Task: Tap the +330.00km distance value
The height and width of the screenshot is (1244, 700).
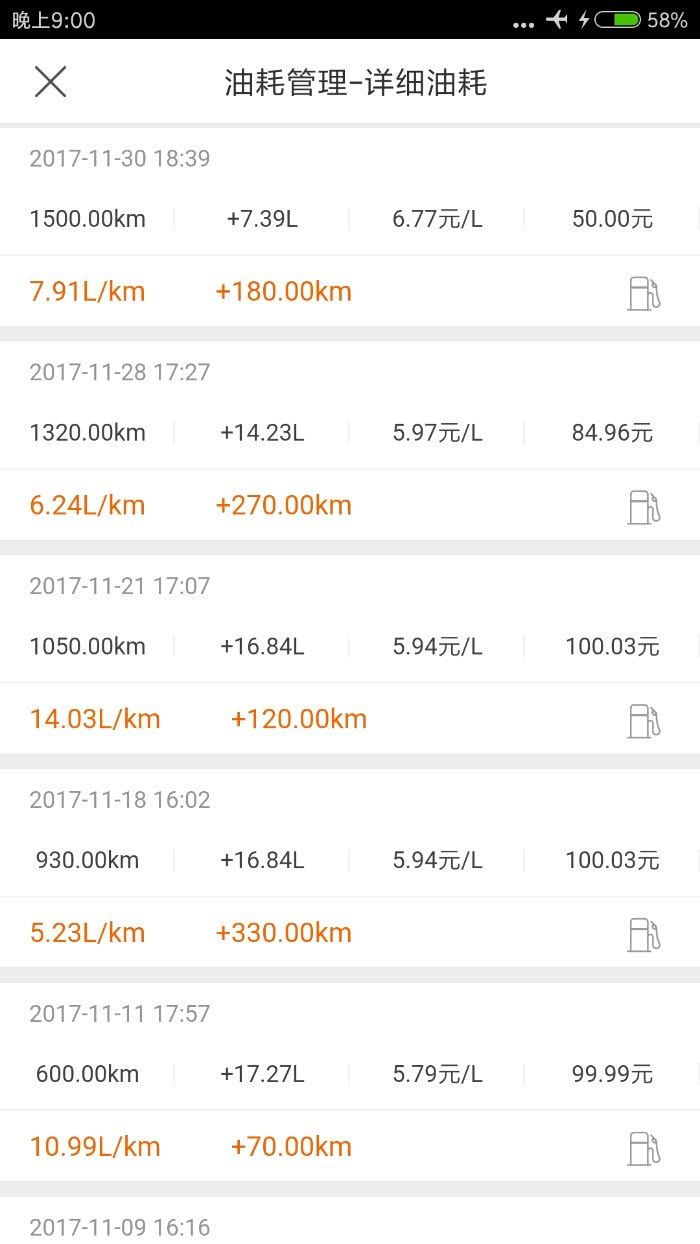Action: click(283, 933)
